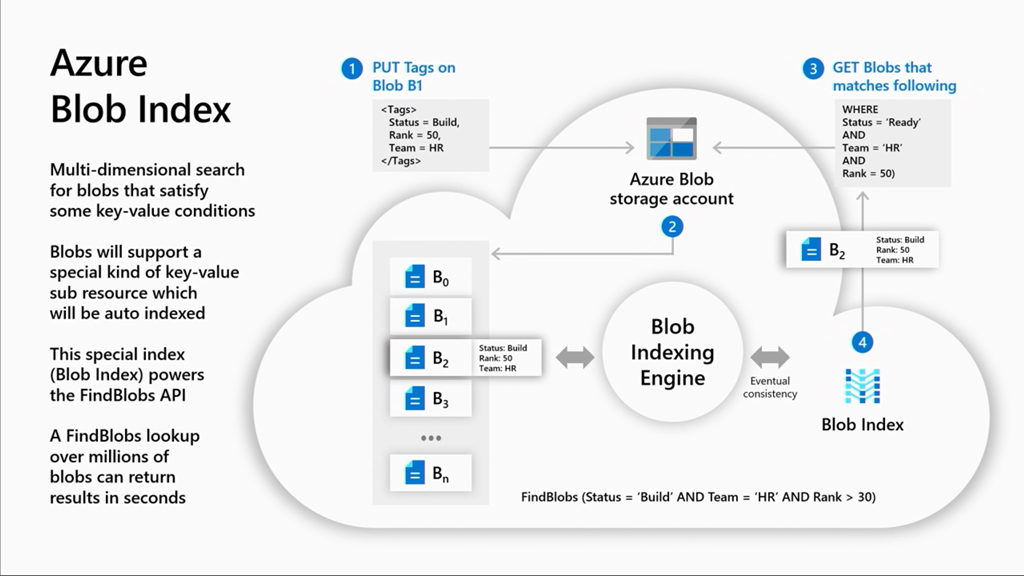Viewport: 1024px width, 576px height.
Task: Click 'Rank = 50,' in the tags box
Action: 415,135
